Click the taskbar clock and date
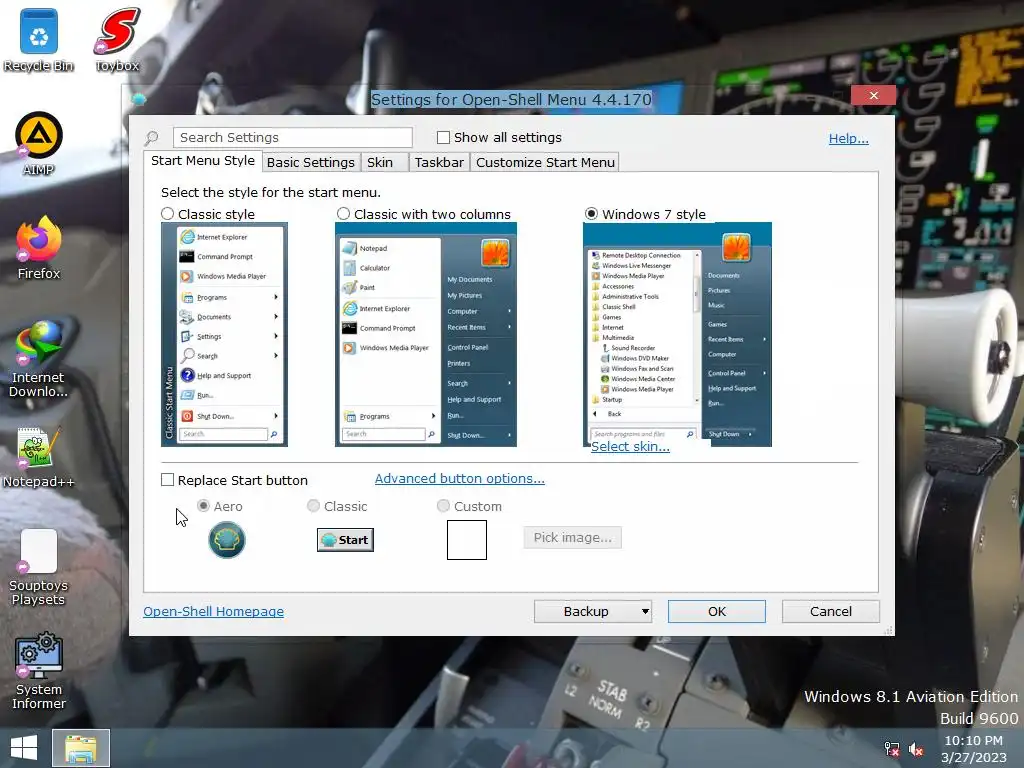The image size is (1024, 768). point(974,749)
